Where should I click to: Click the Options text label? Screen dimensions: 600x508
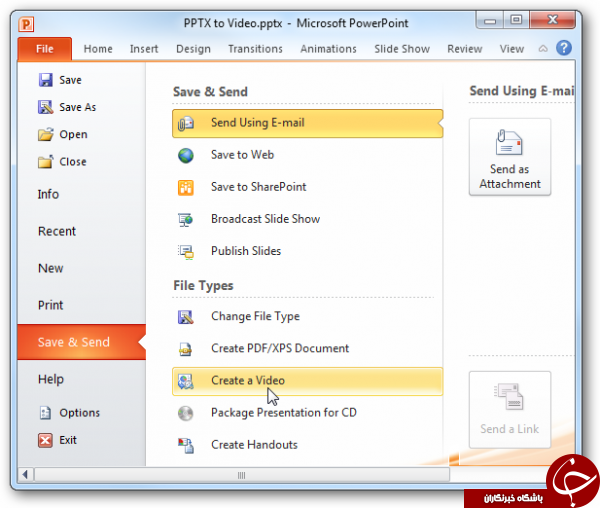[80, 413]
